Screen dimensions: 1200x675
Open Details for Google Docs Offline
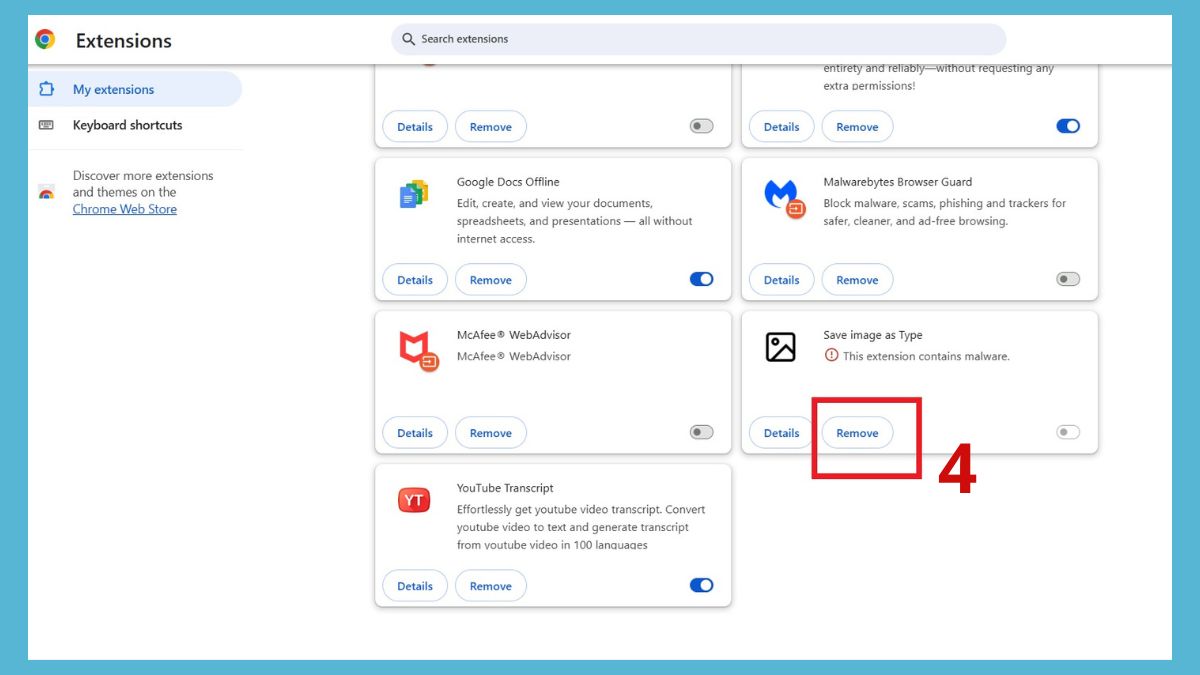coord(415,280)
